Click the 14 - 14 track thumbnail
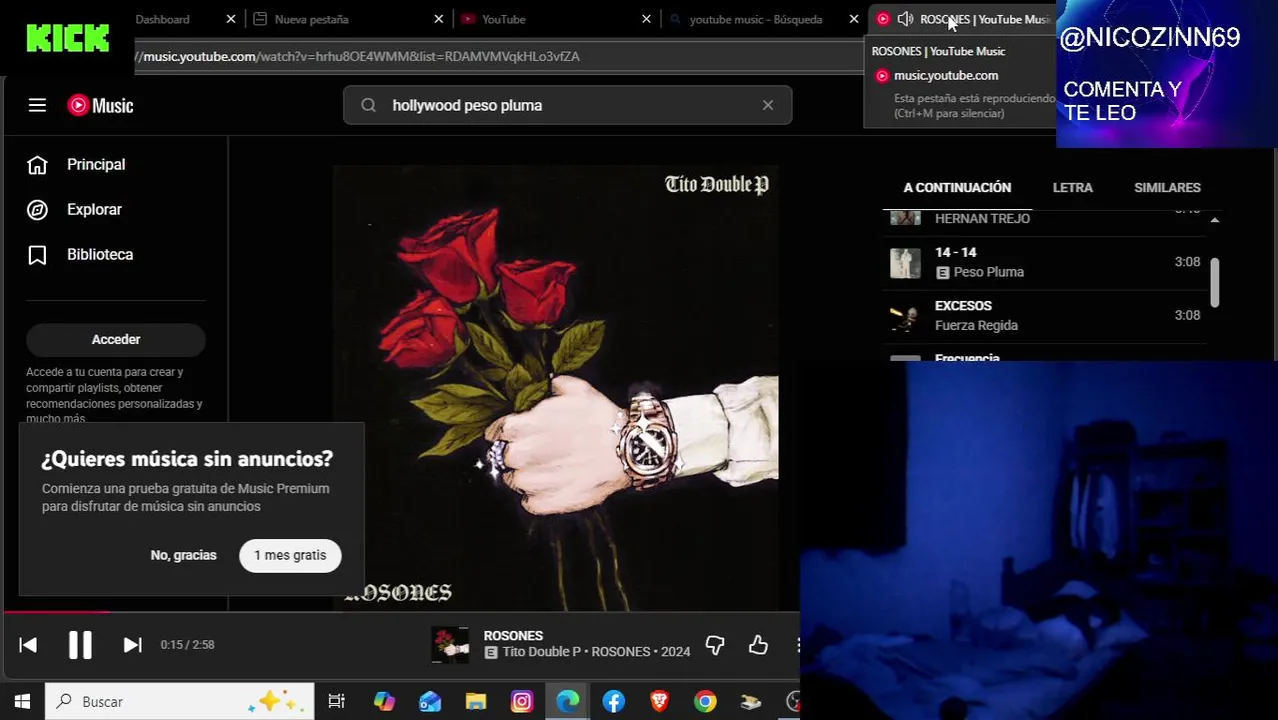1278x720 pixels. [x=905, y=262]
